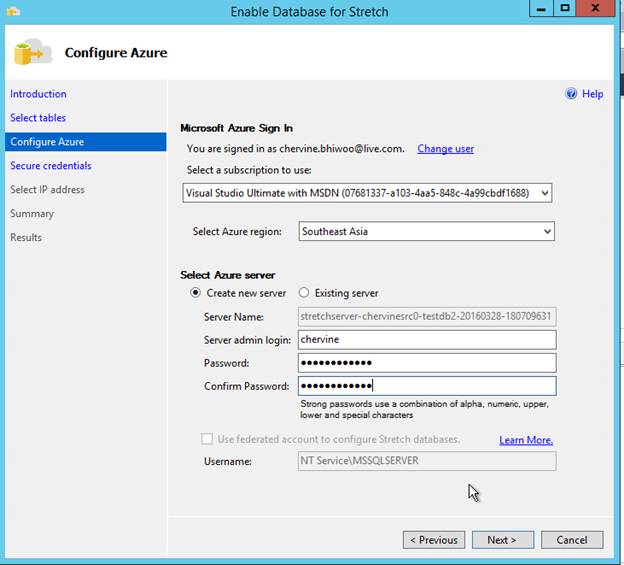Click the Learn More link
The image size is (624, 565).
tap(526, 440)
